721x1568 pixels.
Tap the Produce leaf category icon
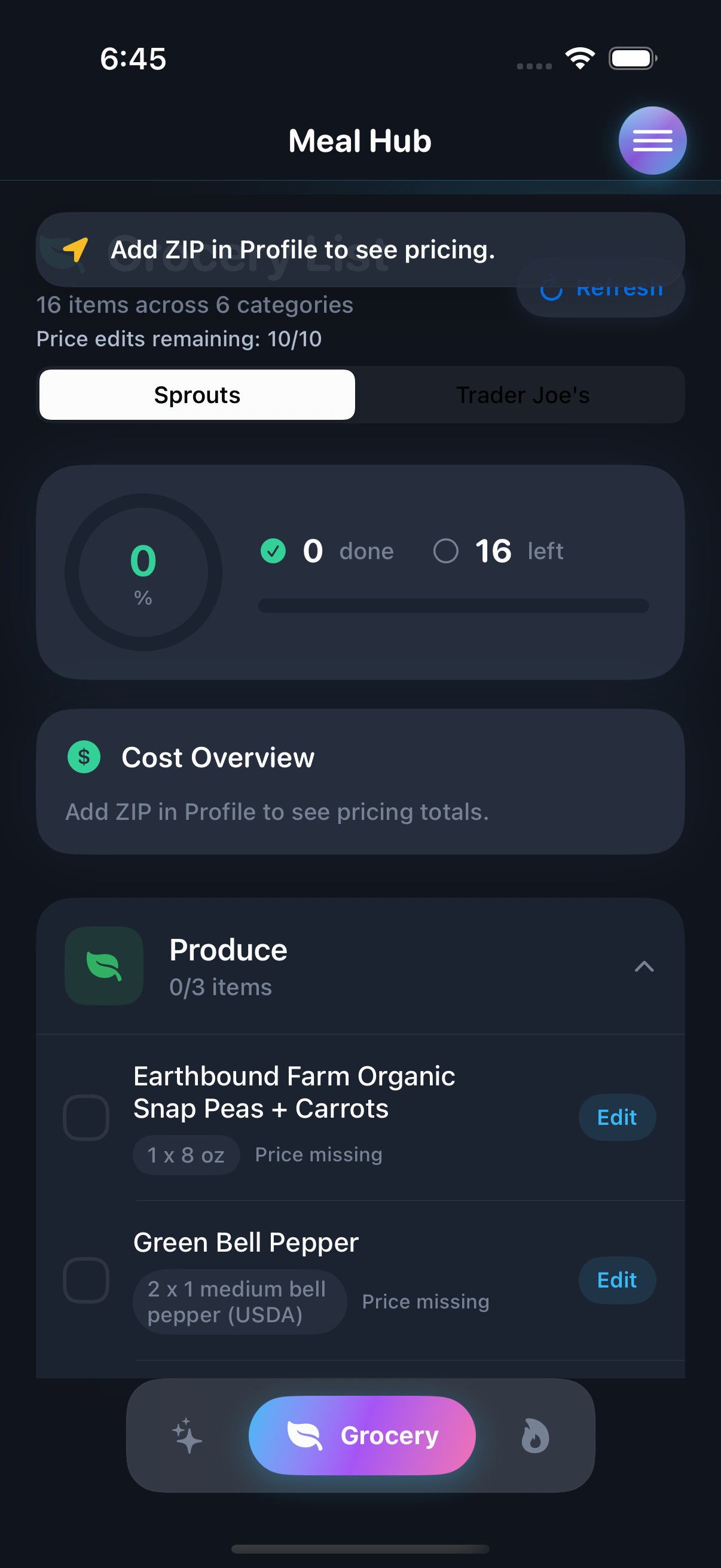pos(104,965)
